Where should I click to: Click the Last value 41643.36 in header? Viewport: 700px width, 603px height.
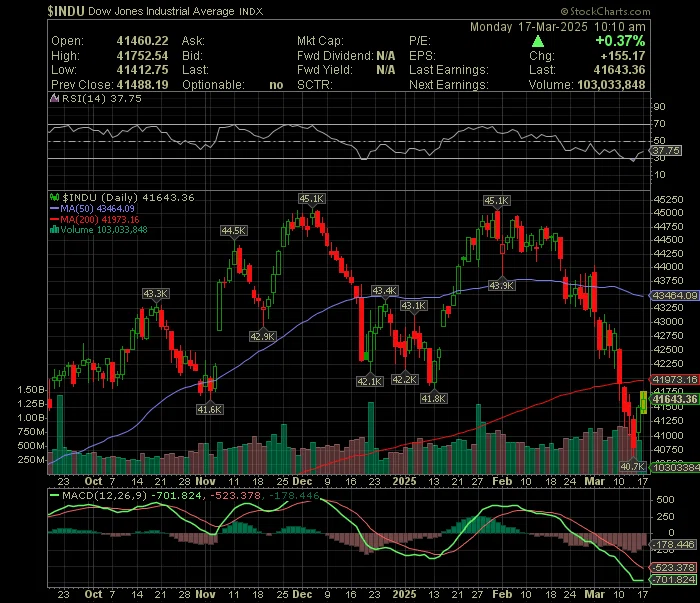[619, 70]
